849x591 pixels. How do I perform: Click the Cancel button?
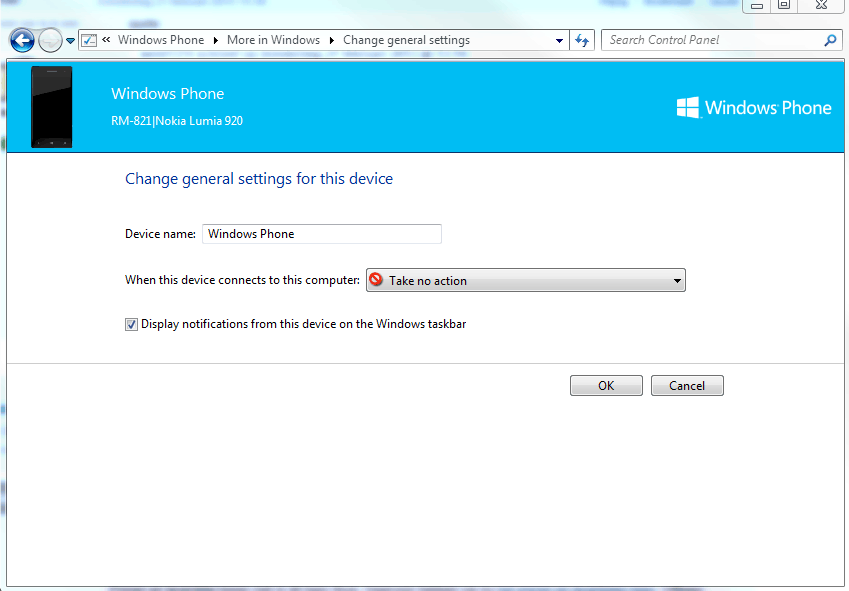pos(687,385)
